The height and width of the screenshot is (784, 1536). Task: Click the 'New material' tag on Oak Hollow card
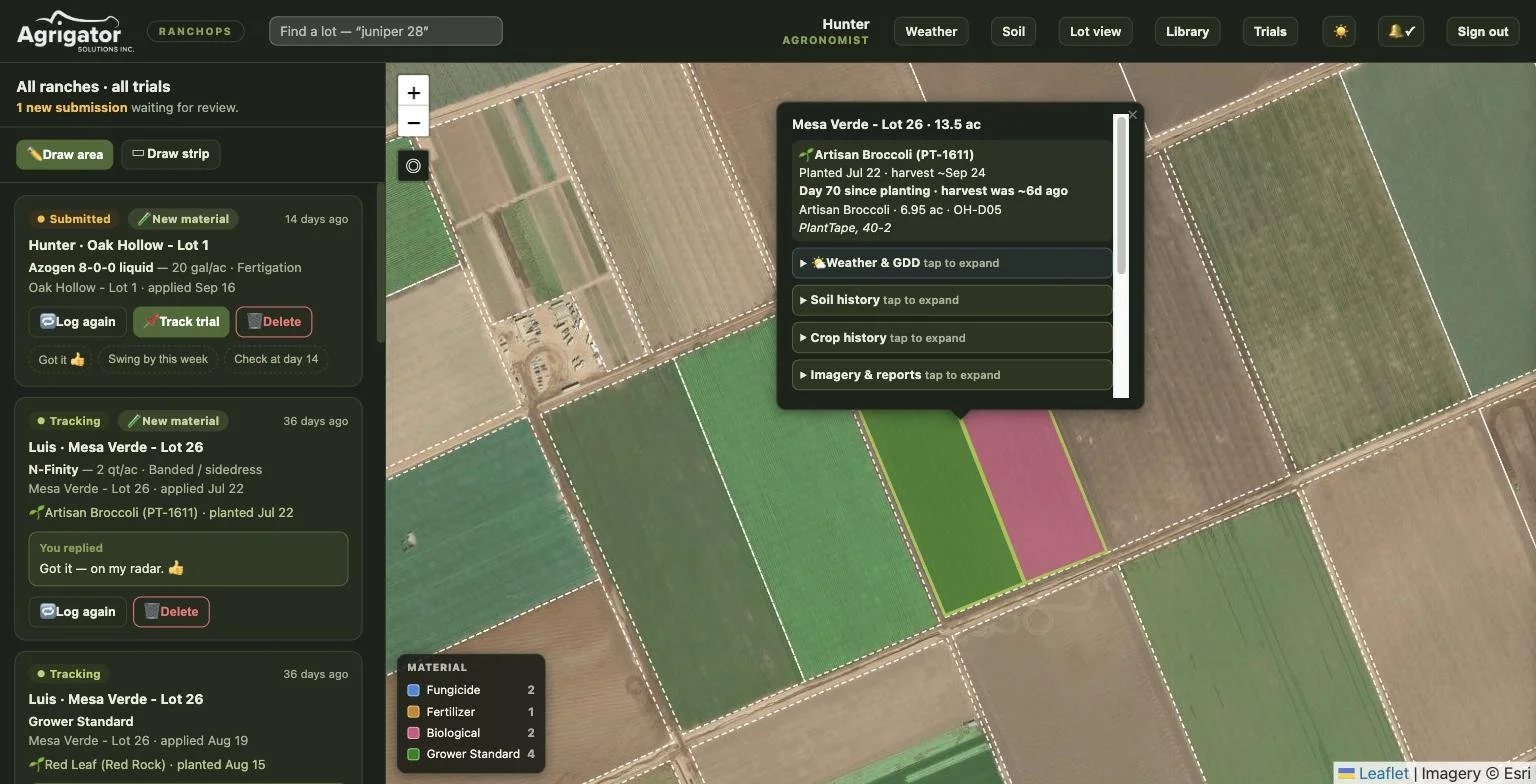(x=183, y=219)
